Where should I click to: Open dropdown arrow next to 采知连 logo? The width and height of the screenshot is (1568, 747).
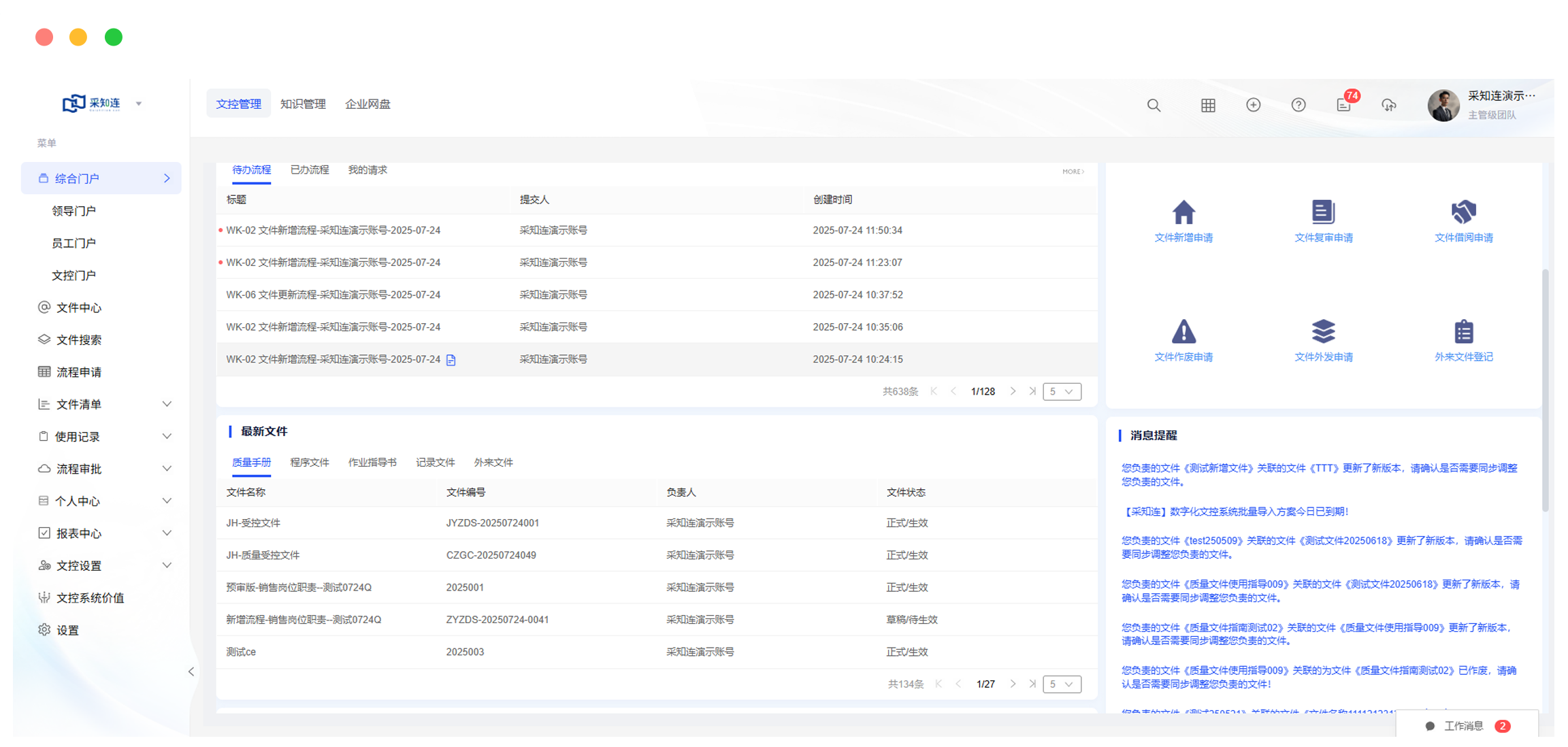[139, 104]
